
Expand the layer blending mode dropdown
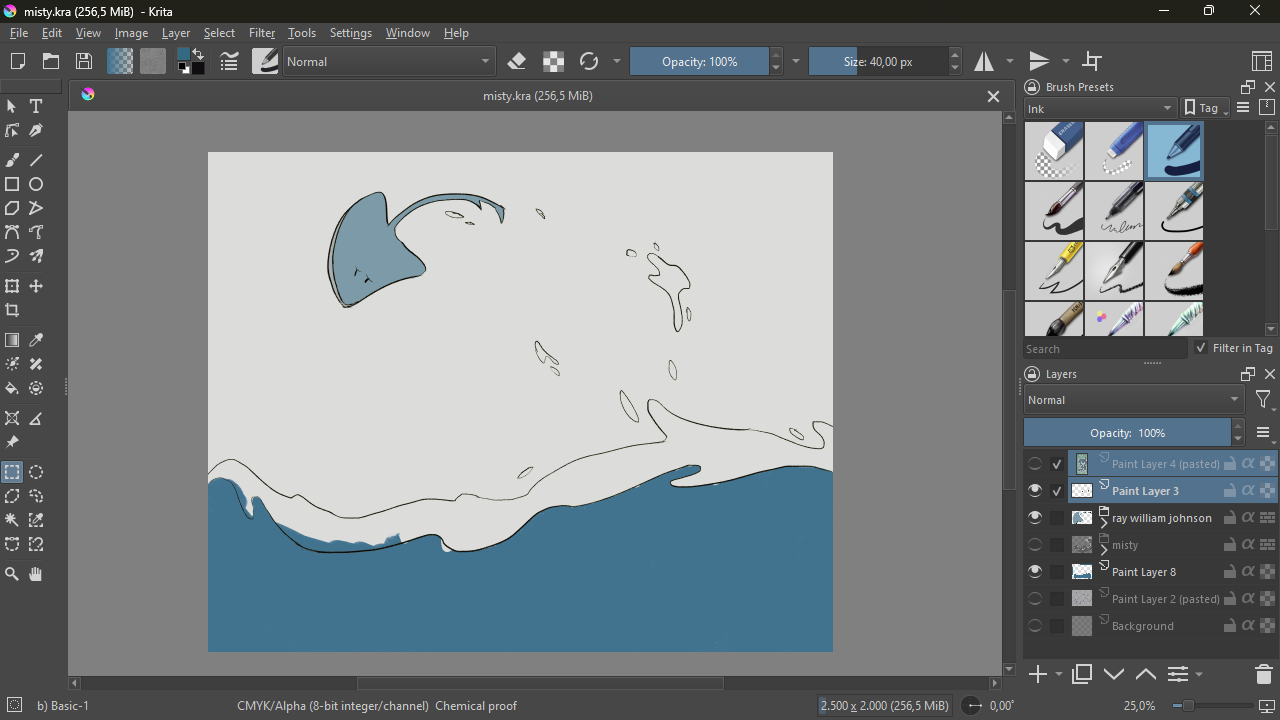1134,400
